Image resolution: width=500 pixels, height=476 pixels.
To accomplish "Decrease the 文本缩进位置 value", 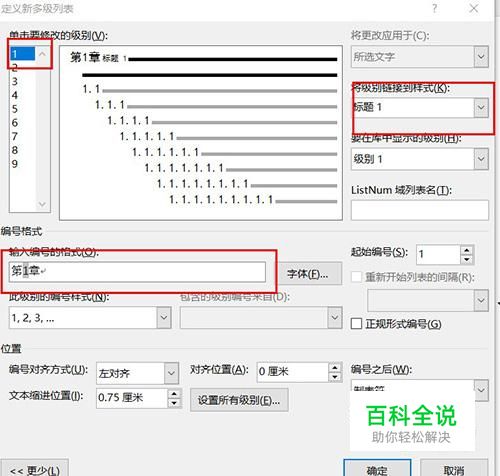I will click(174, 403).
